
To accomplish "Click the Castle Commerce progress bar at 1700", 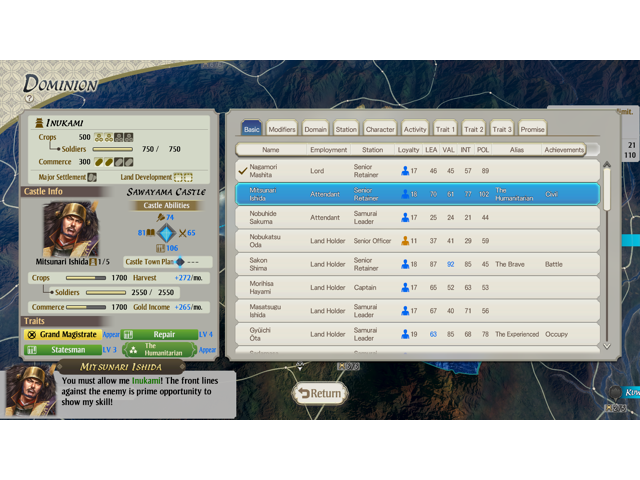I will tap(86, 307).
